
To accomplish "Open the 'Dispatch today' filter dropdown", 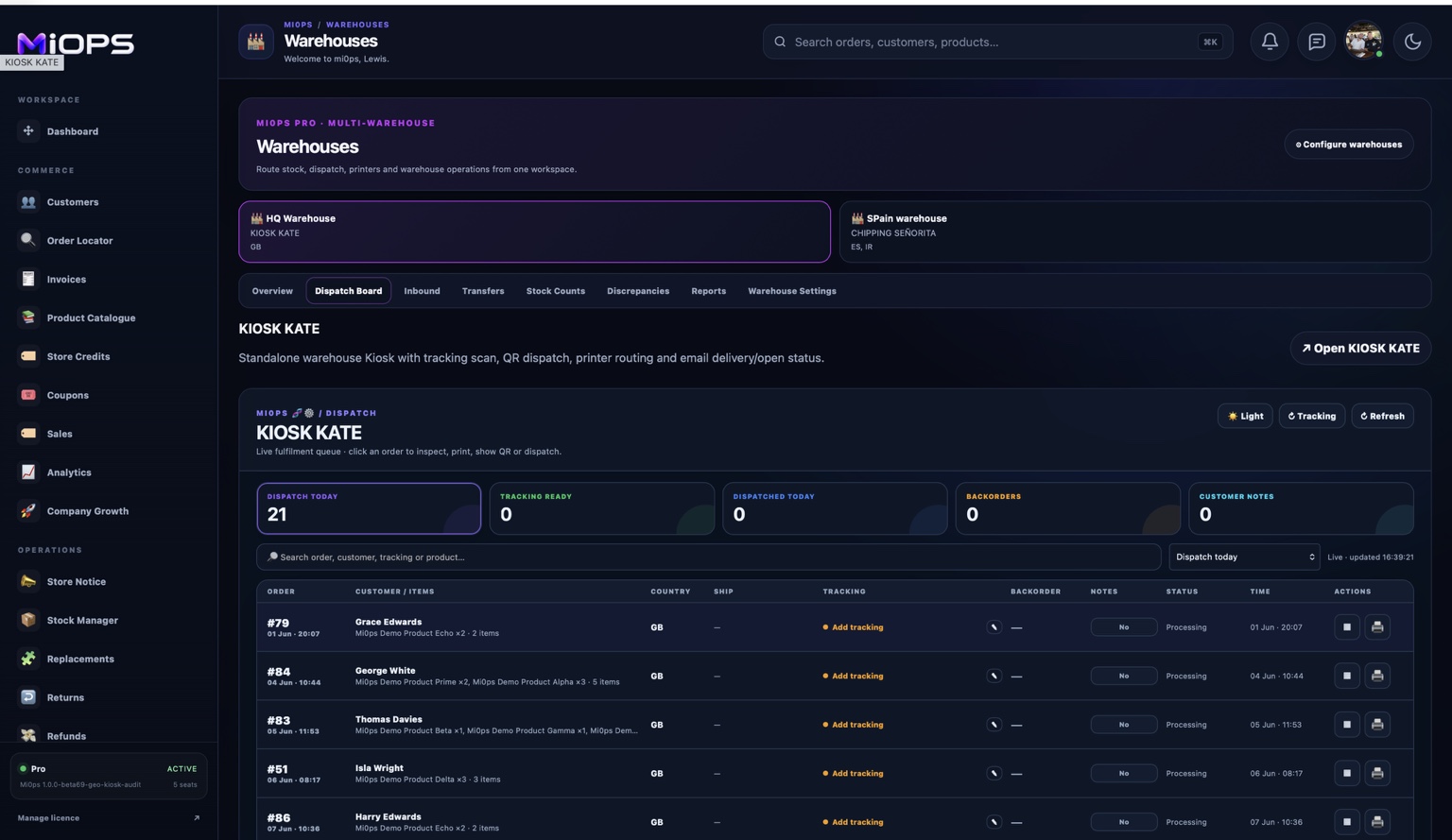I will click(x=1244, y=557).
